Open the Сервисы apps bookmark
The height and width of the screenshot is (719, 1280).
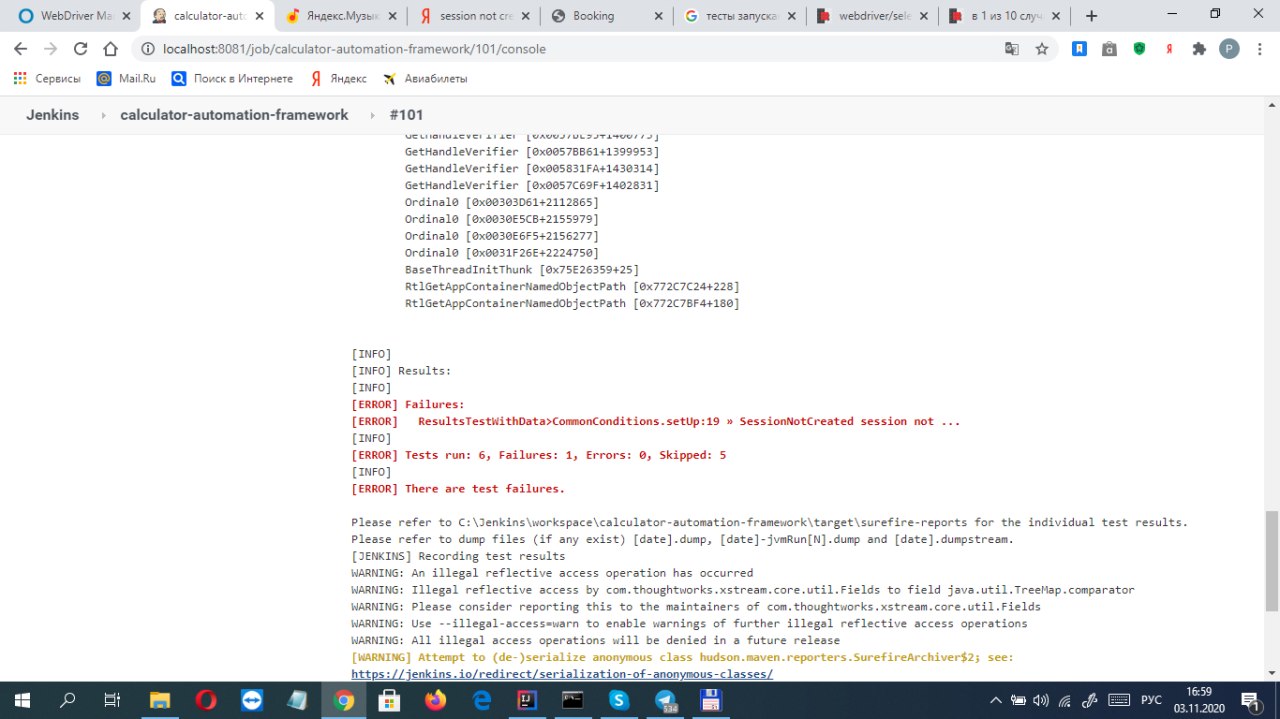tap(47, 78)
